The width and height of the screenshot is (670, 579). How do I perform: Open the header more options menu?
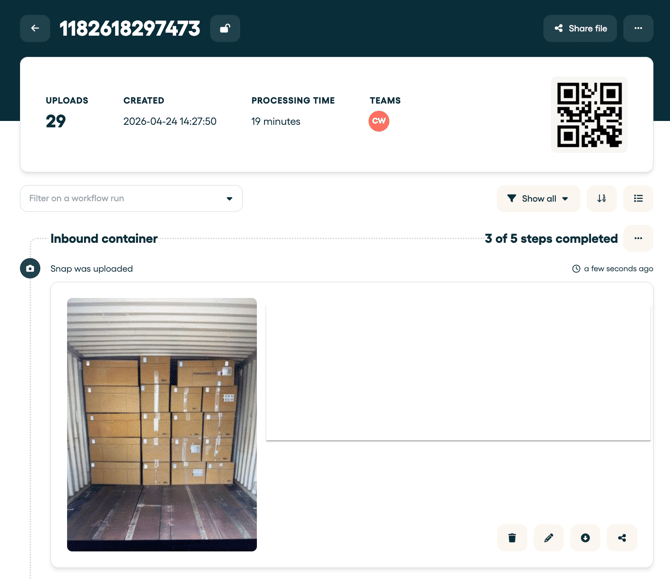638,28
